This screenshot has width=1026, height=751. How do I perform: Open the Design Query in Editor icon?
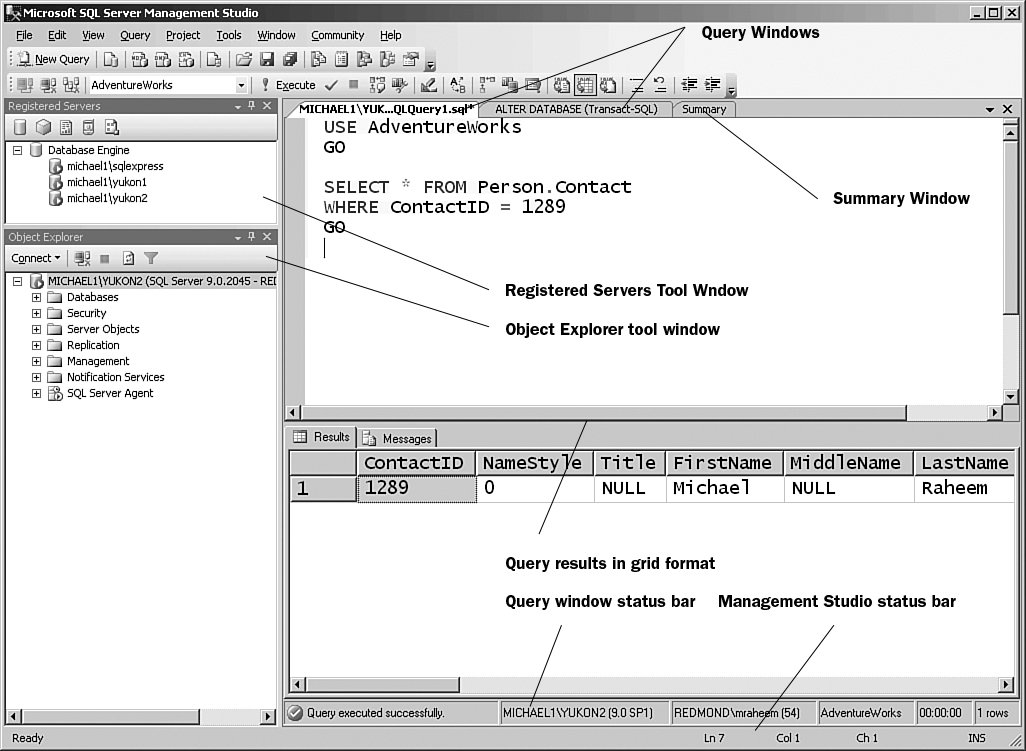[x=429, y=85]
